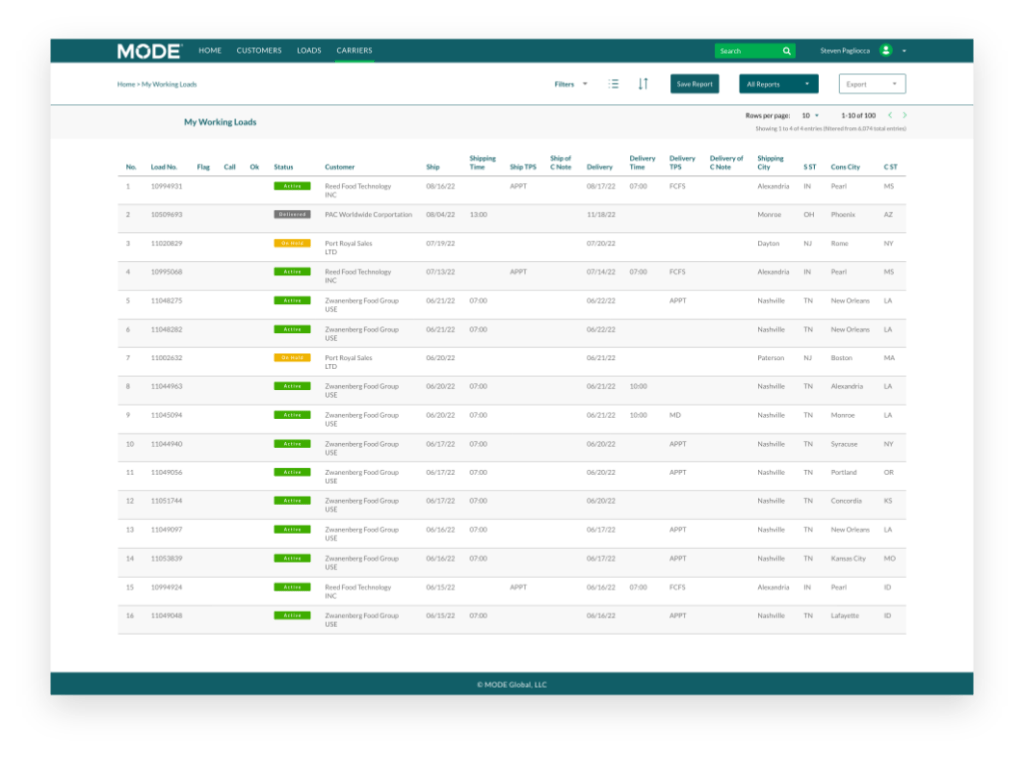The image size is (1024, 757).
Task: Sort by Flag column header
Action: [203, 167]
